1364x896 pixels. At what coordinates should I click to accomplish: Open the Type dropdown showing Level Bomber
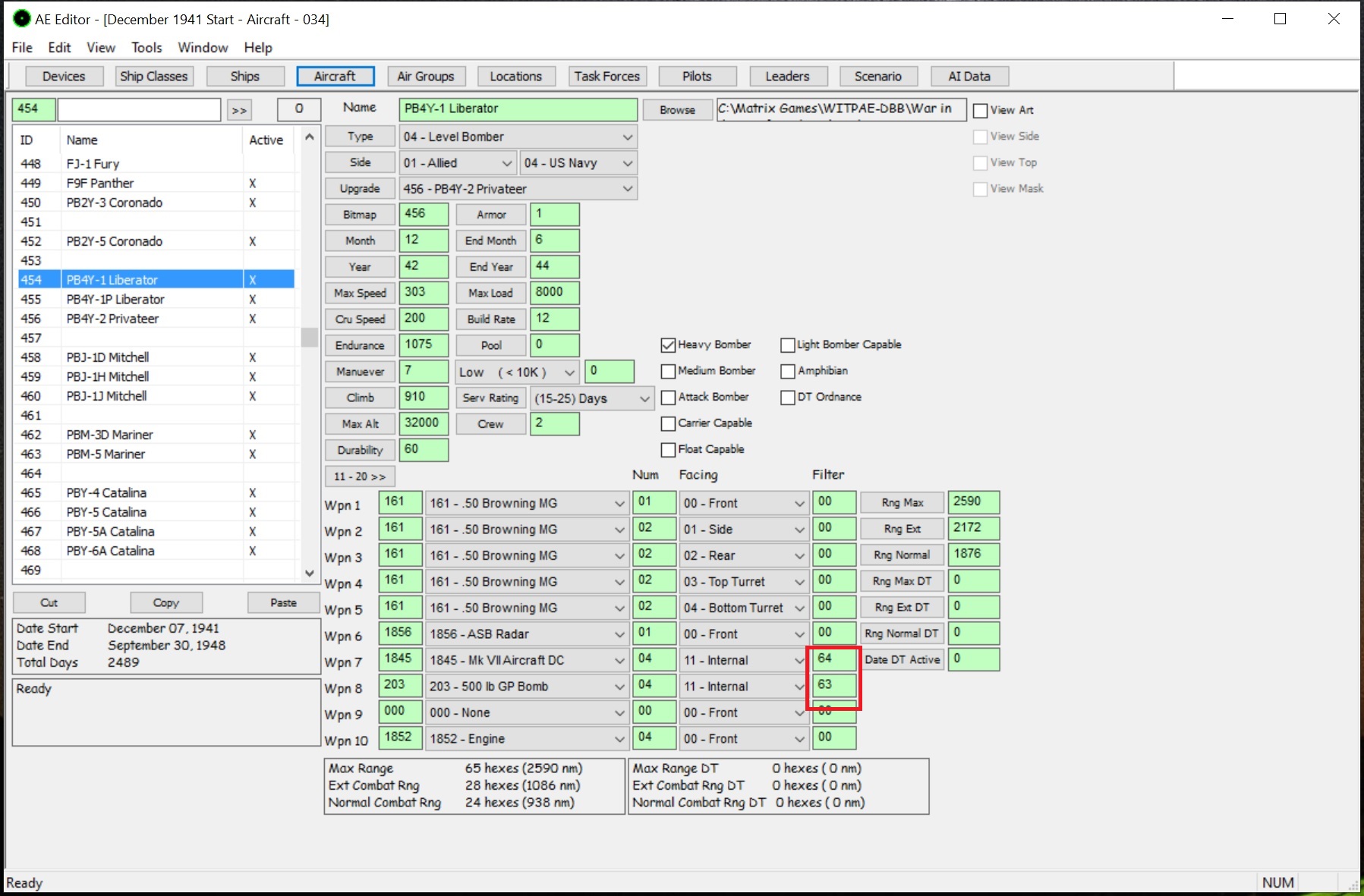518,137
